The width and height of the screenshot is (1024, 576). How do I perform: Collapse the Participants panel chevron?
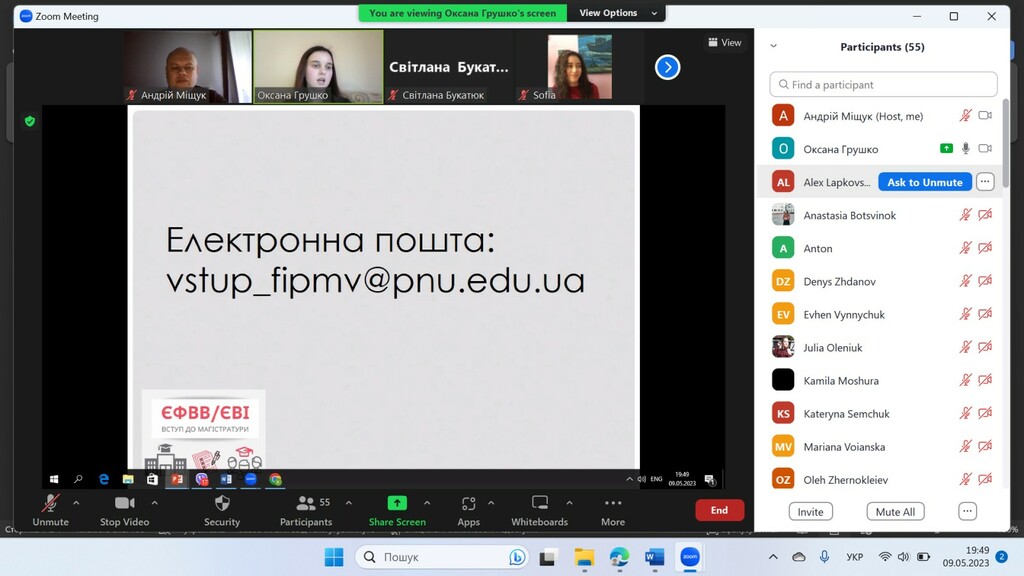773,46
